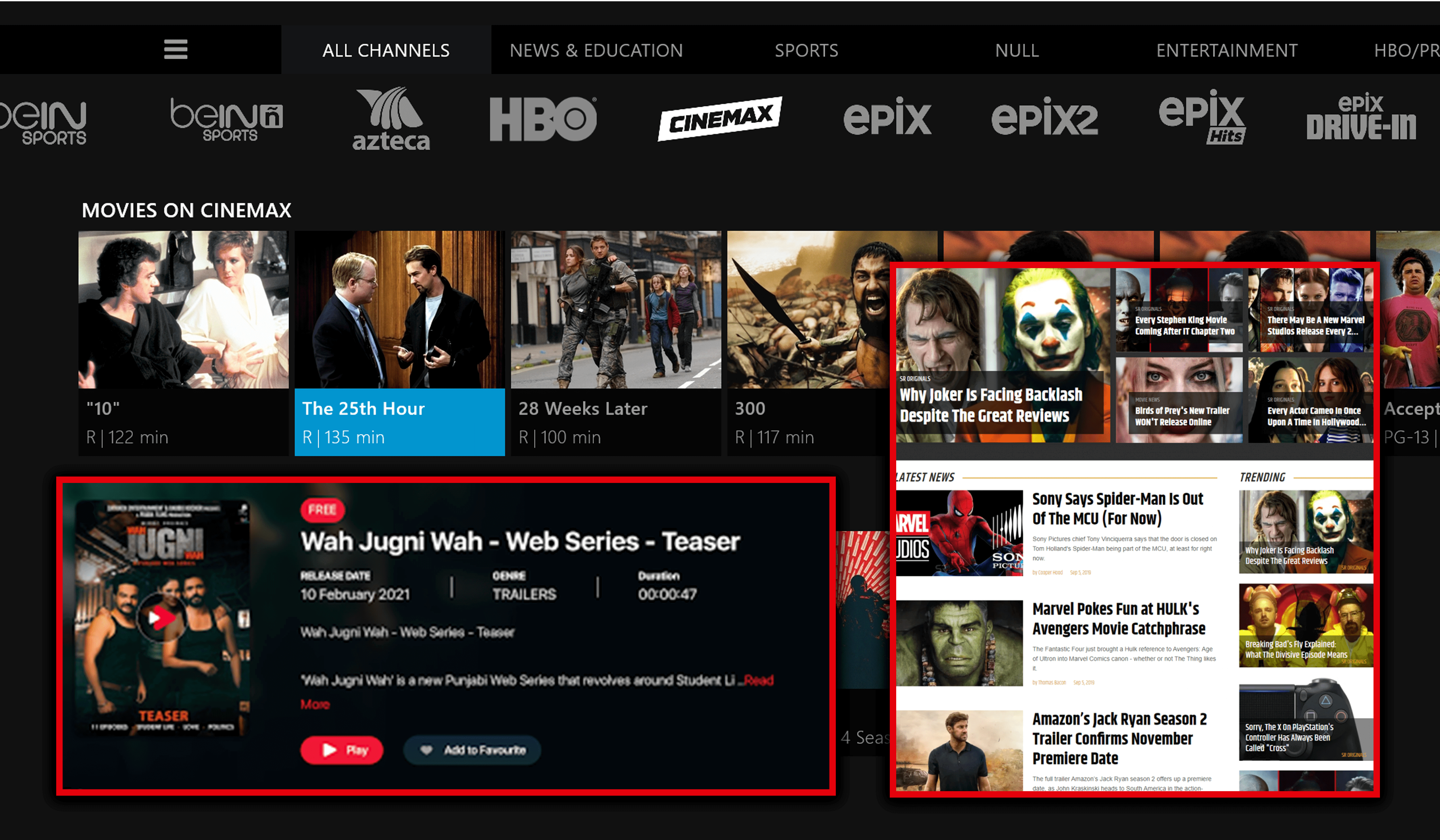Click the Jack Ryan article thumbnail
1440x840 pixels.
959,750
